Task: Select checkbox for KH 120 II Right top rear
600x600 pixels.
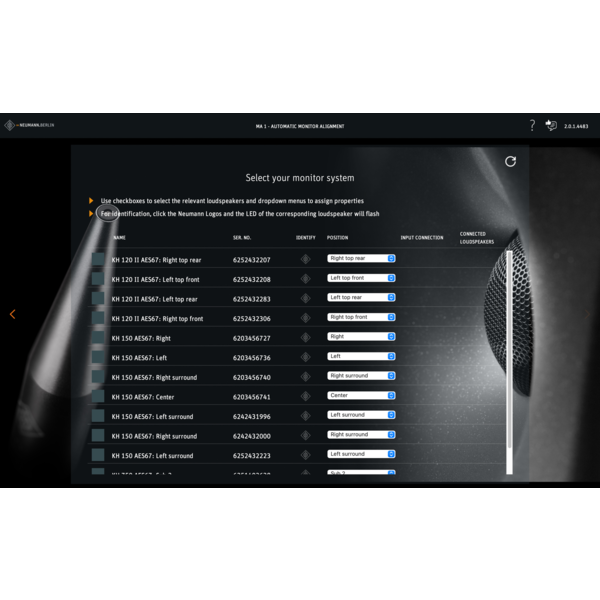Action: (98, 259)
